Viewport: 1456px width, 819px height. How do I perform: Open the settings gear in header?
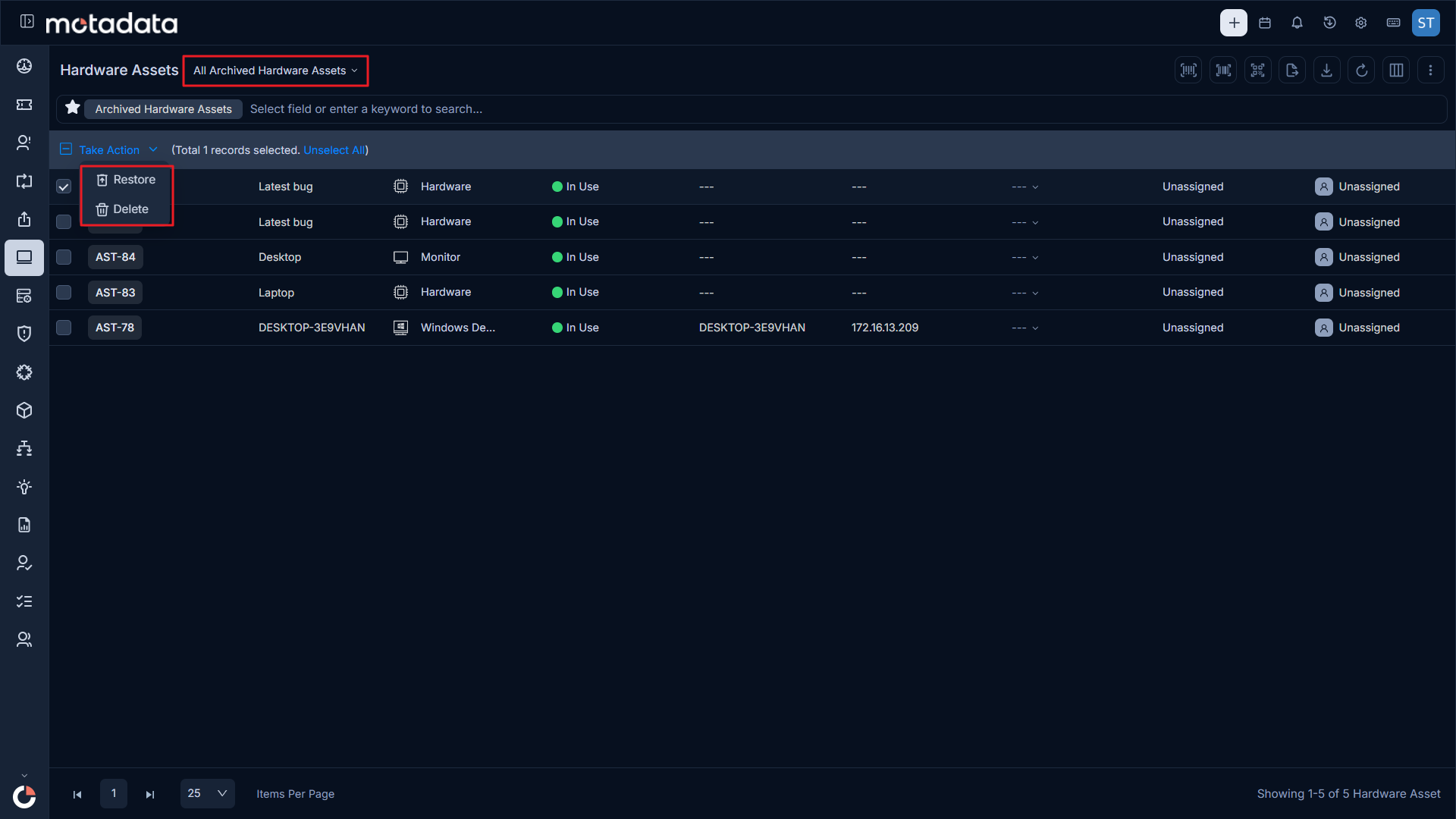click(x=1361, y=23)
